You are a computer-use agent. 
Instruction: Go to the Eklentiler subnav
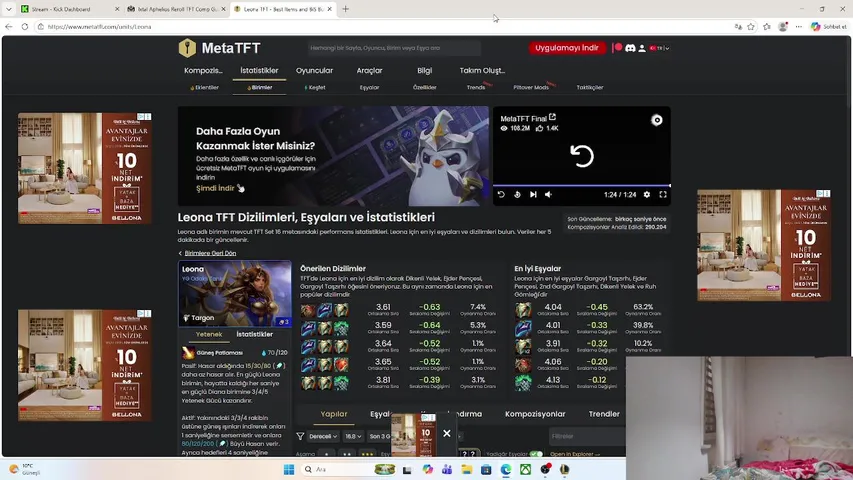pyautogui.click(x=205, y=87)
